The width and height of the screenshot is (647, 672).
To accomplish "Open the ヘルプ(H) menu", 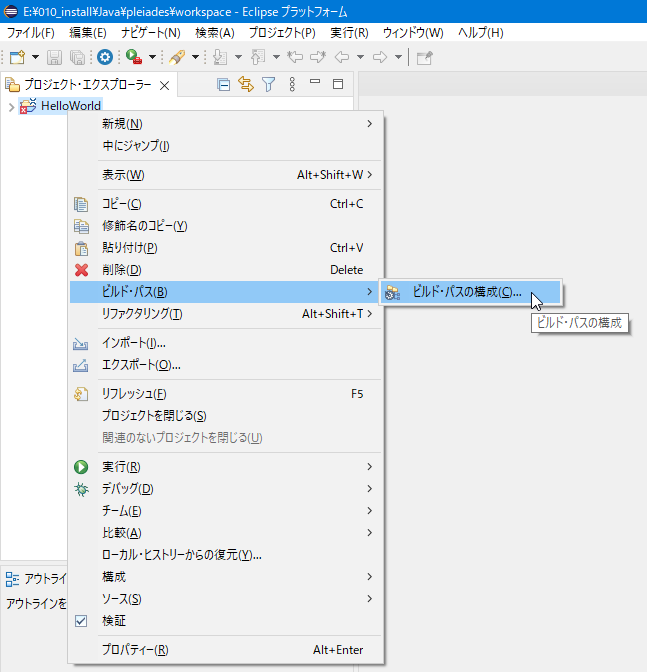I will click(x=481, y=33).
